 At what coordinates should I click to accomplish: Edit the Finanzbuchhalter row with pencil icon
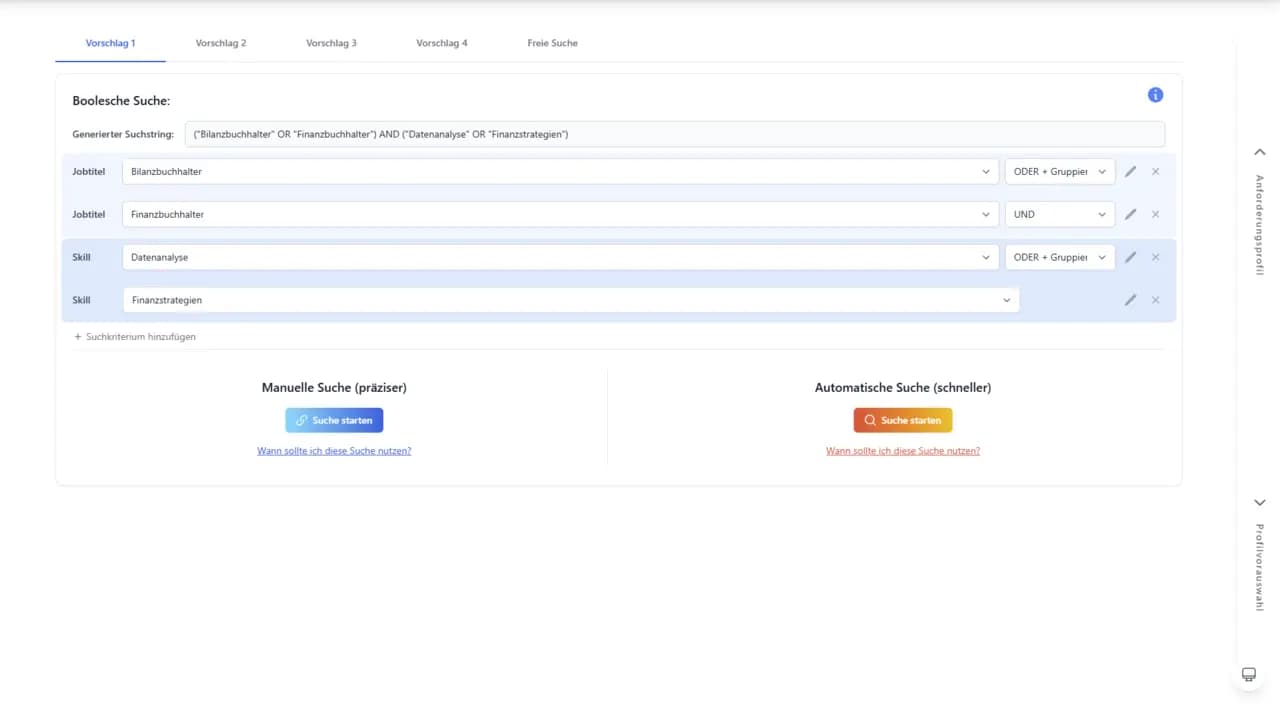point(1130,214)
